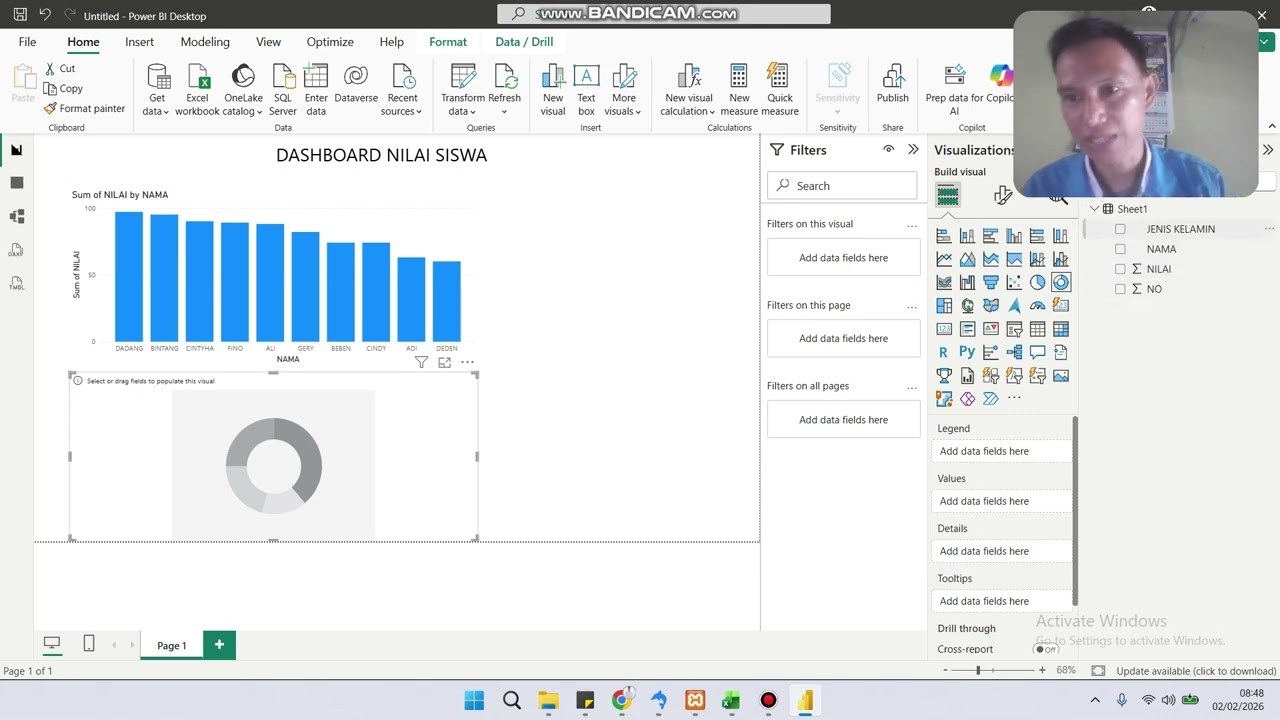Open the Table view in left sidebar
Viewport: 1280px width, 720px height.
16,183
